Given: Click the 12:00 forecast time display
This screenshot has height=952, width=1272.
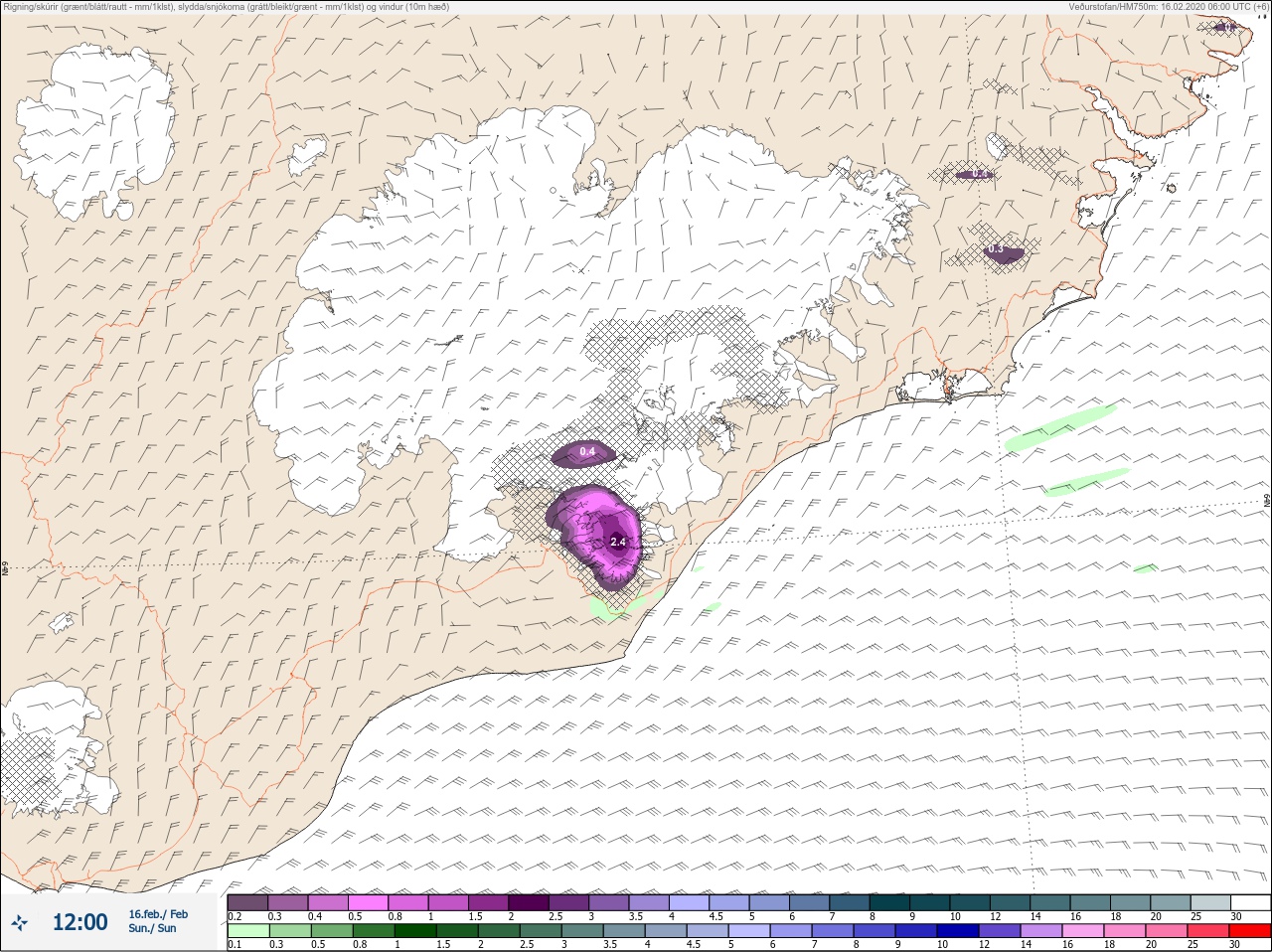Looking at the screenshot, I should 79,922.
